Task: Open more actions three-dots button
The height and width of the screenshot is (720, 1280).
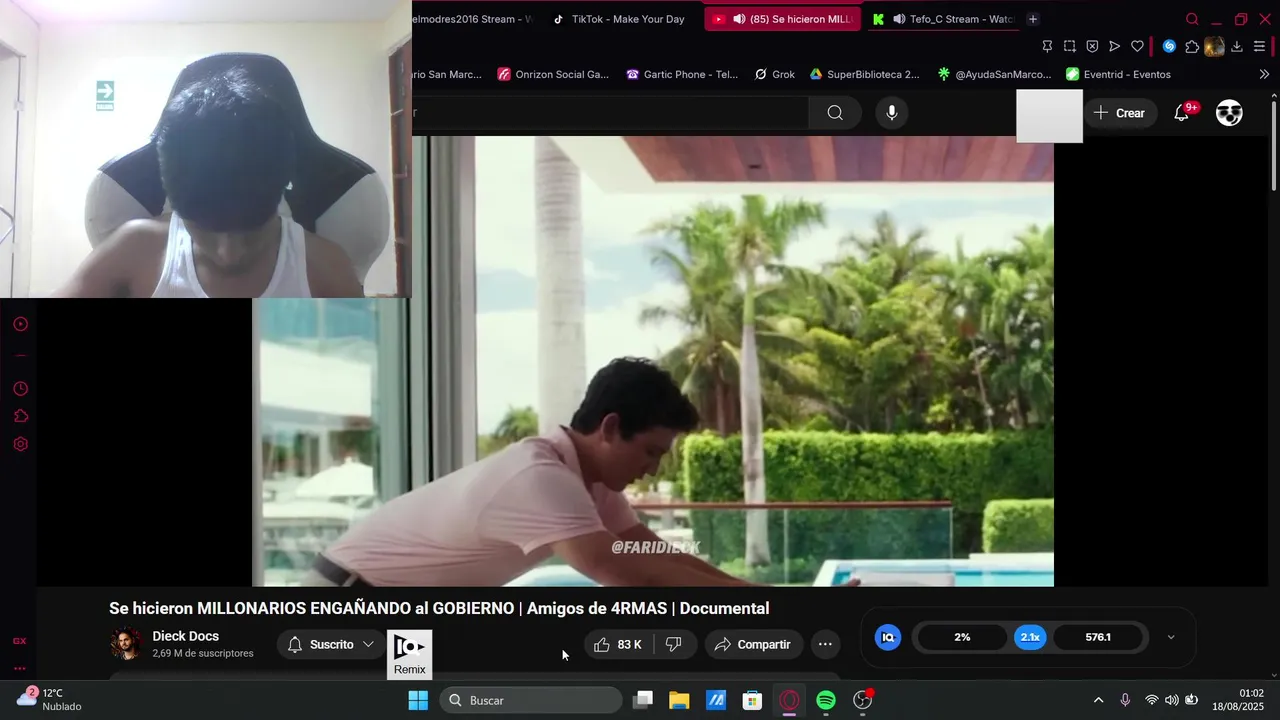Action: tap(825, 645)
